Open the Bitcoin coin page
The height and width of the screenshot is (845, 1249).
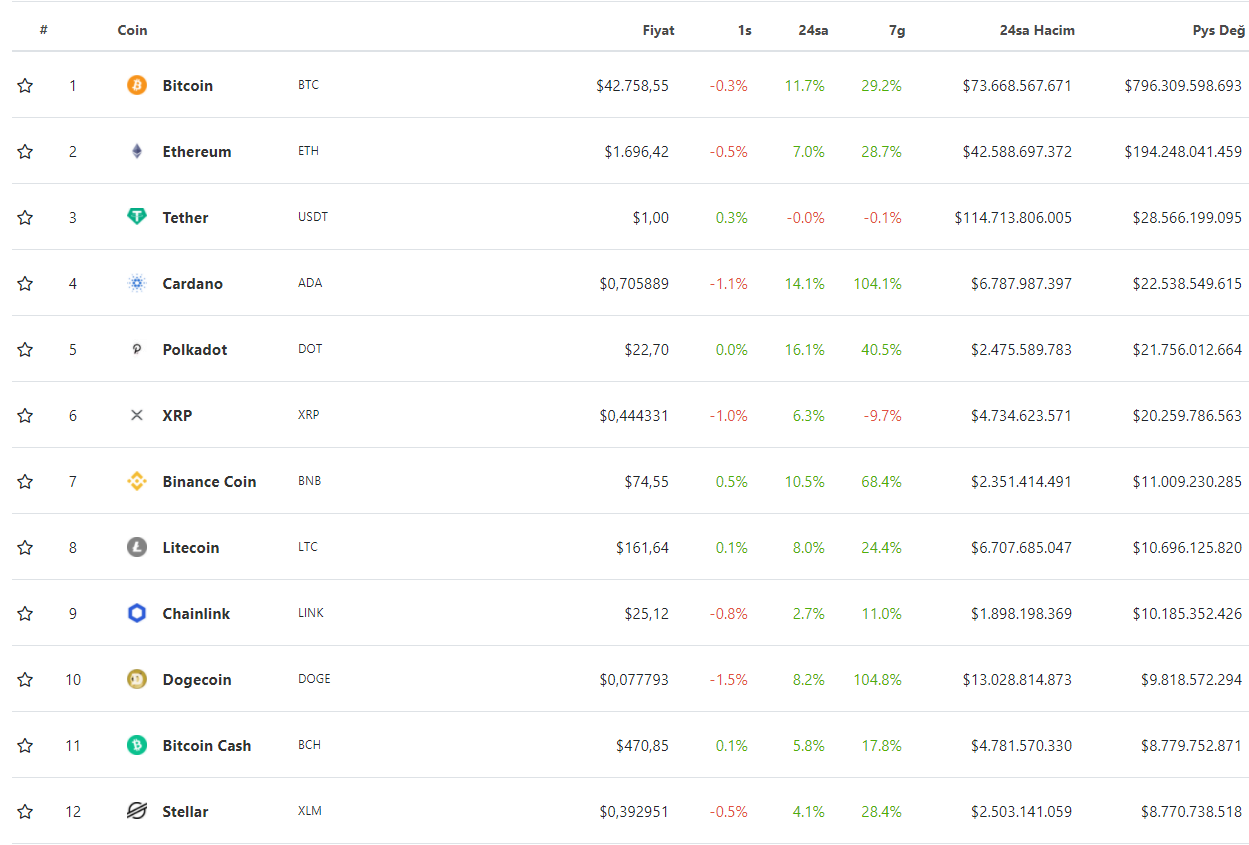pos(188,86)
